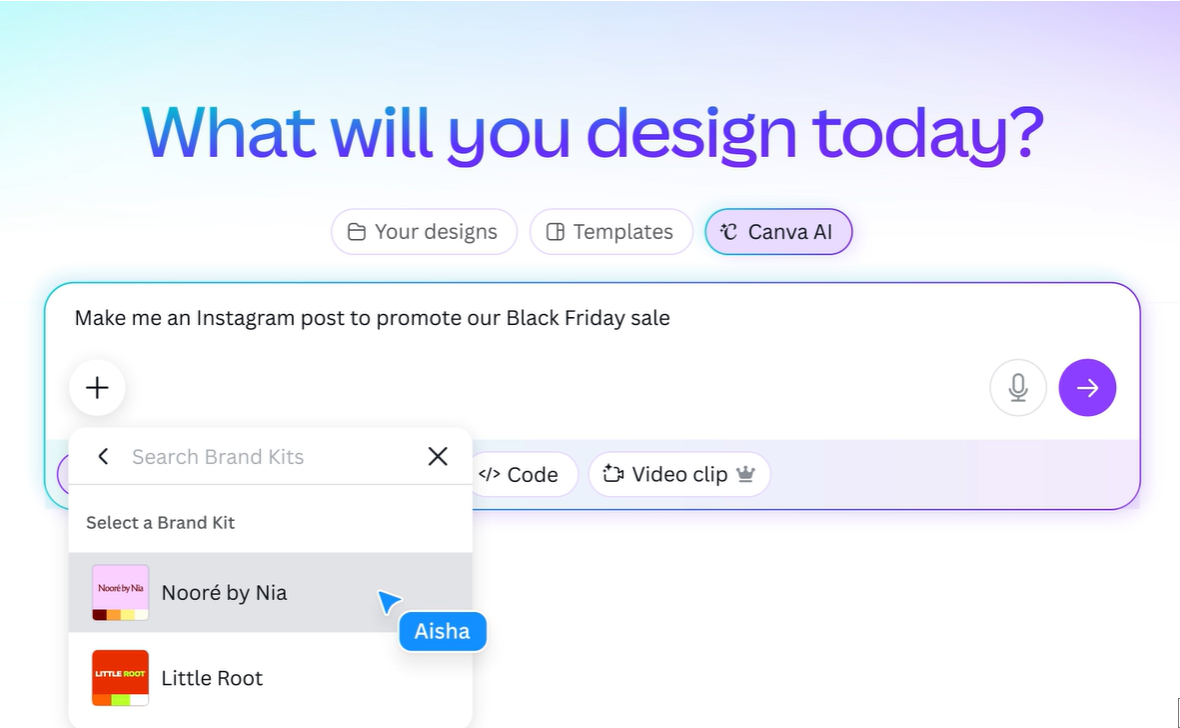Click the plus icon to add attachments
The width and height of the screenshot is (1180, 728).
[x=96, y=387]
